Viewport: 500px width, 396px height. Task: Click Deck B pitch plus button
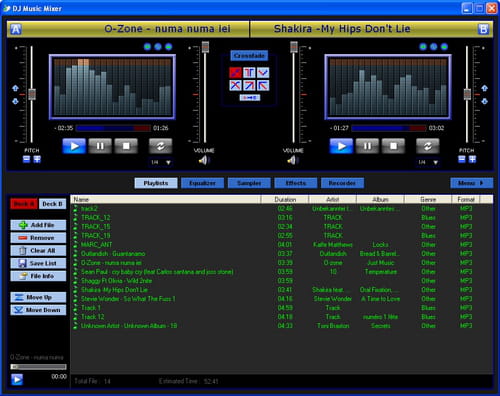(x=472, y=159)
